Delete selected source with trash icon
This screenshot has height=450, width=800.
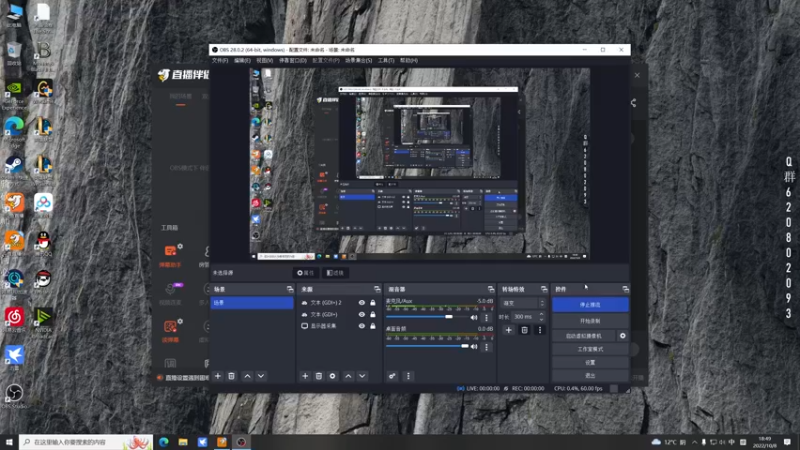pos(319,376)
